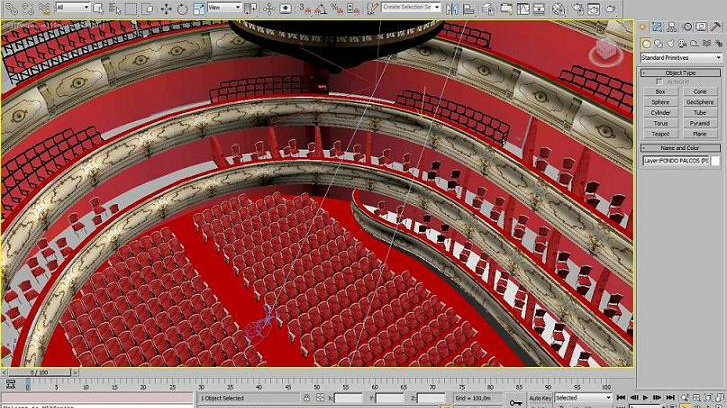Toggle Keyboard Shortcut Override

286,8
